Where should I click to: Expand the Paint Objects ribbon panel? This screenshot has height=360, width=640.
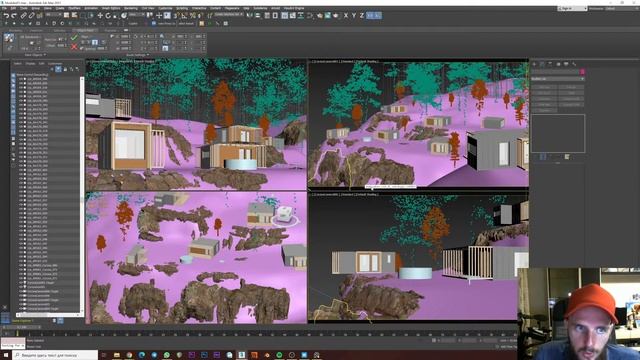(36, 55)
